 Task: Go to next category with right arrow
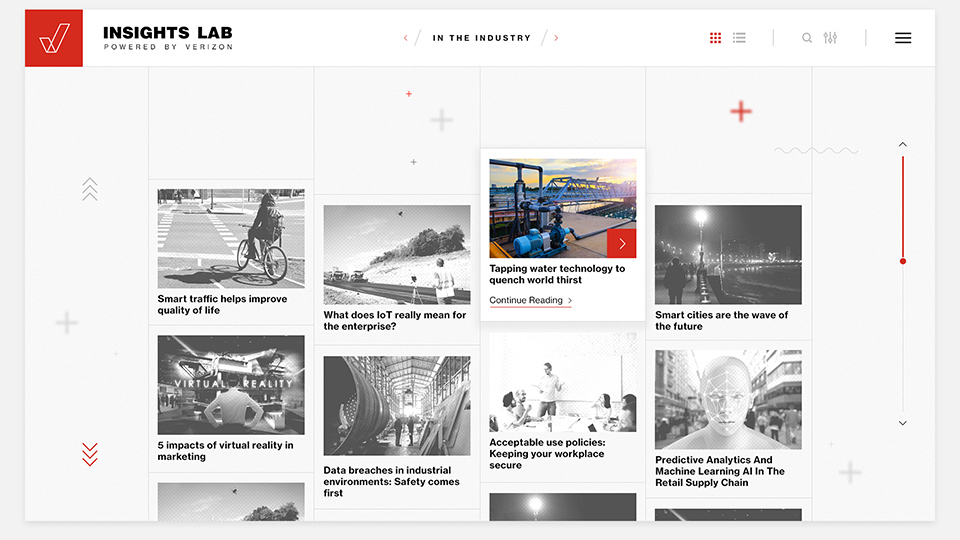556,38
